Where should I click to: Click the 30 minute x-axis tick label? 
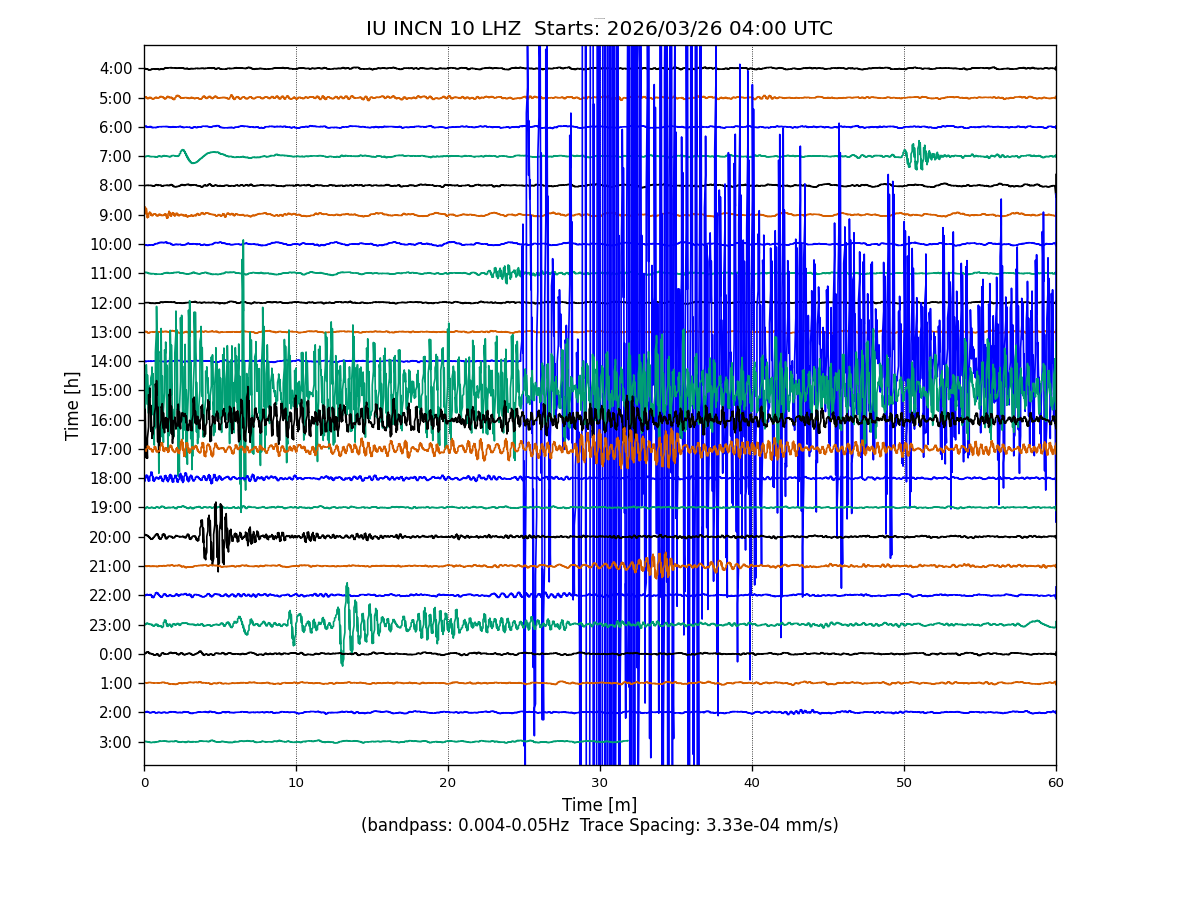[600, 783]
